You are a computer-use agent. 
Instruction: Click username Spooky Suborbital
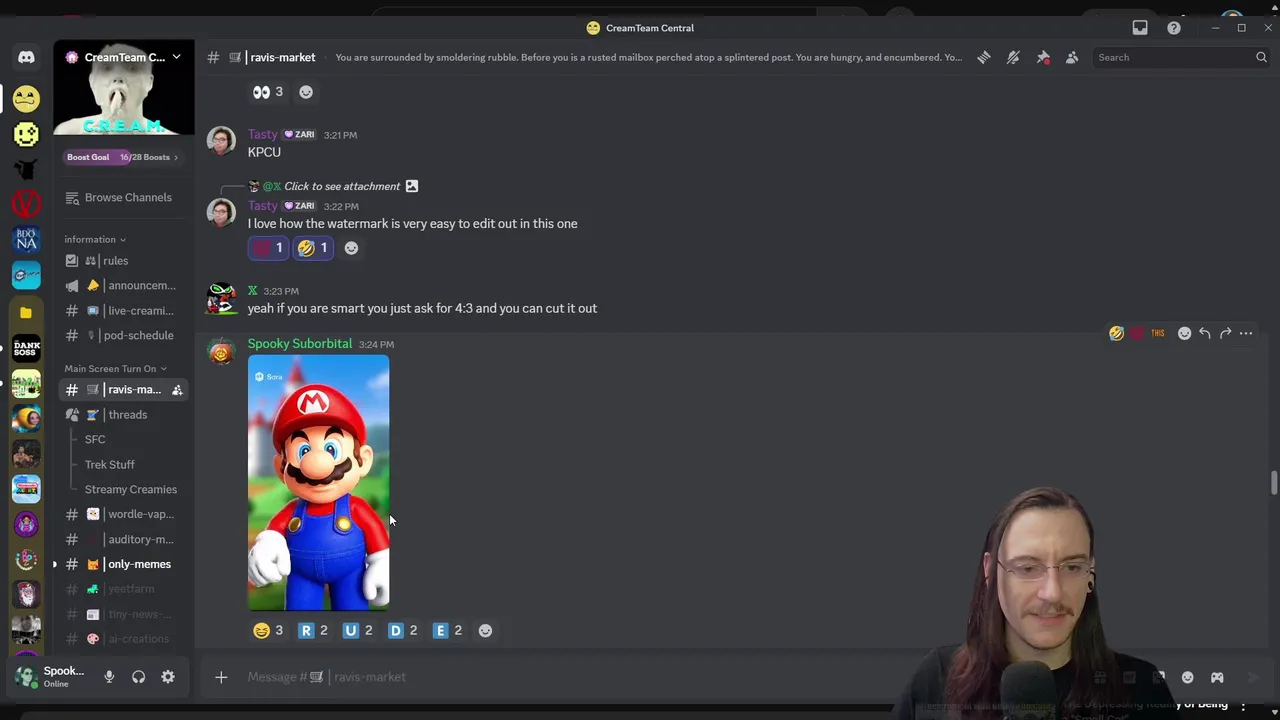coord(300,343)
